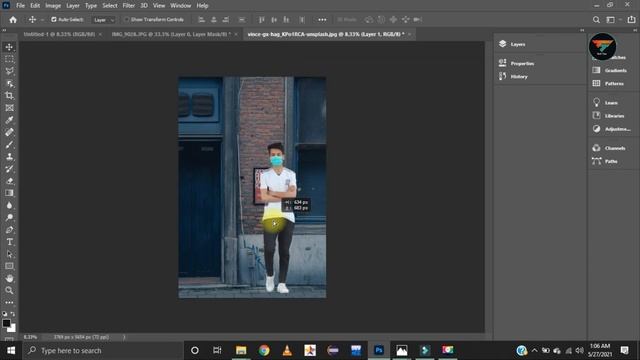Open the Layer auto-select dropdown
The width and height of the screenshot is (640, 360).
104,20
